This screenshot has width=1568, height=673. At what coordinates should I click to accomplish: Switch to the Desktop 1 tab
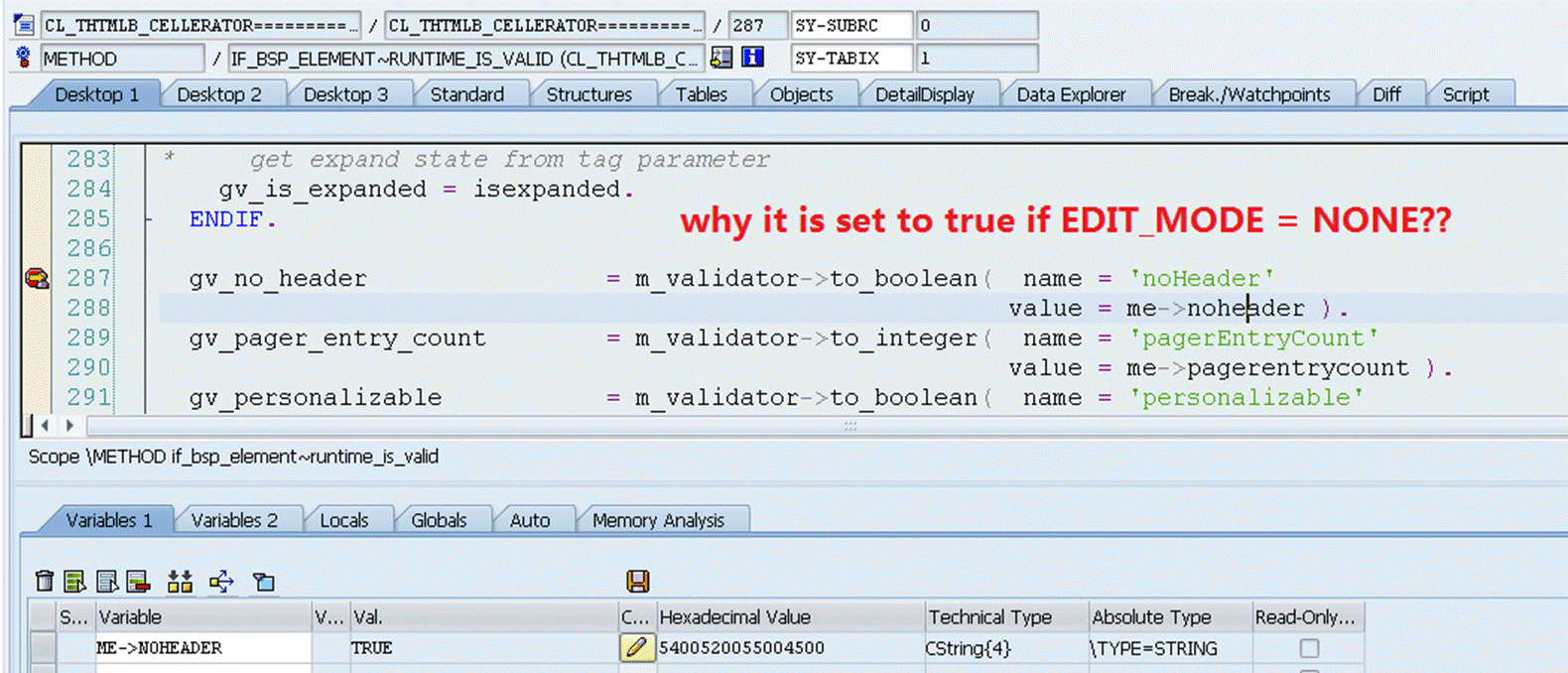(x=96, y=94)
